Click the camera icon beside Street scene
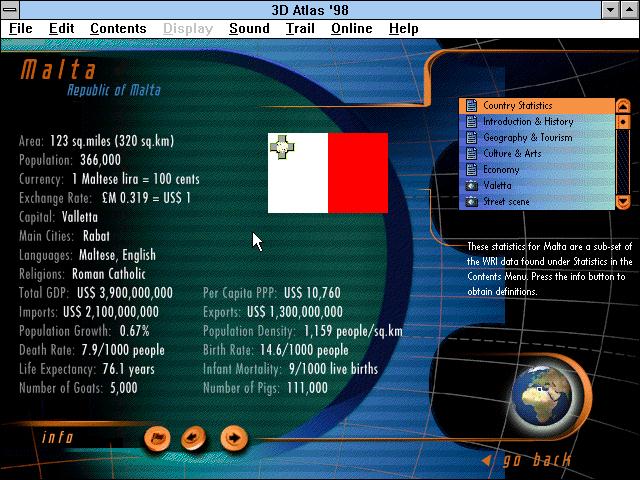The image size is (640, 480). tap(471, 202)
